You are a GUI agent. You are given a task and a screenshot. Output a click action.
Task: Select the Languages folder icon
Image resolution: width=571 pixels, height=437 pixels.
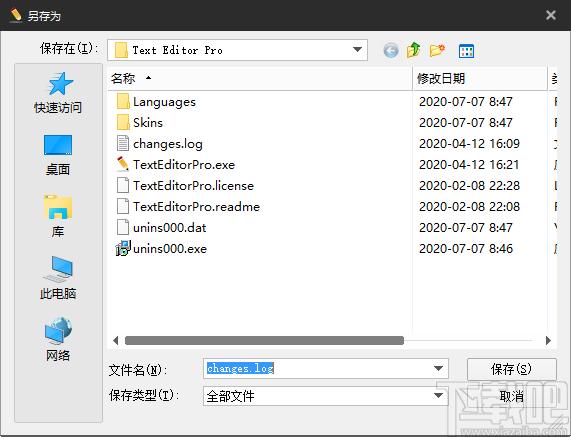(x=123, y=102)
